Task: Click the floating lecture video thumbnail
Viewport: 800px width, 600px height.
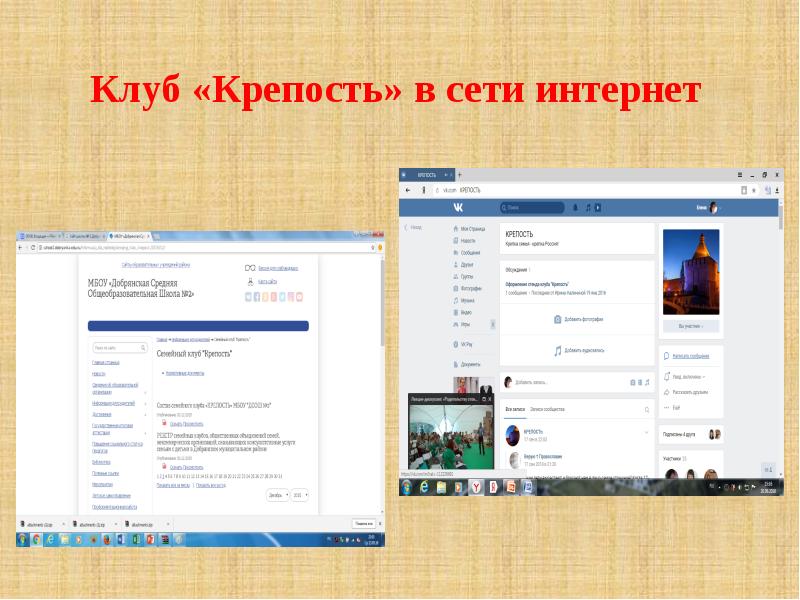Action: click(451, 437)
